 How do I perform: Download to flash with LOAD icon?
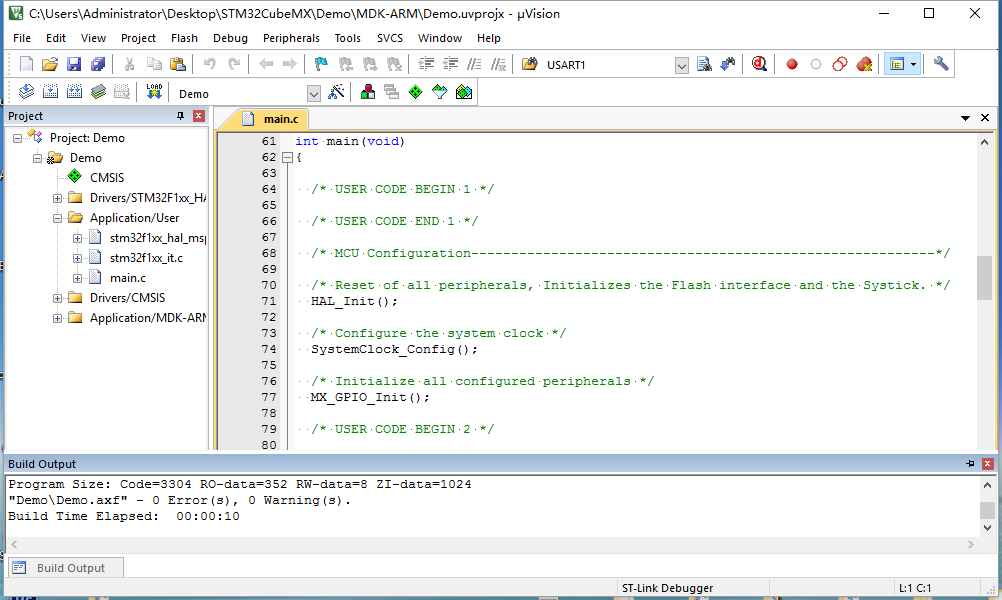tap(154, 92)
